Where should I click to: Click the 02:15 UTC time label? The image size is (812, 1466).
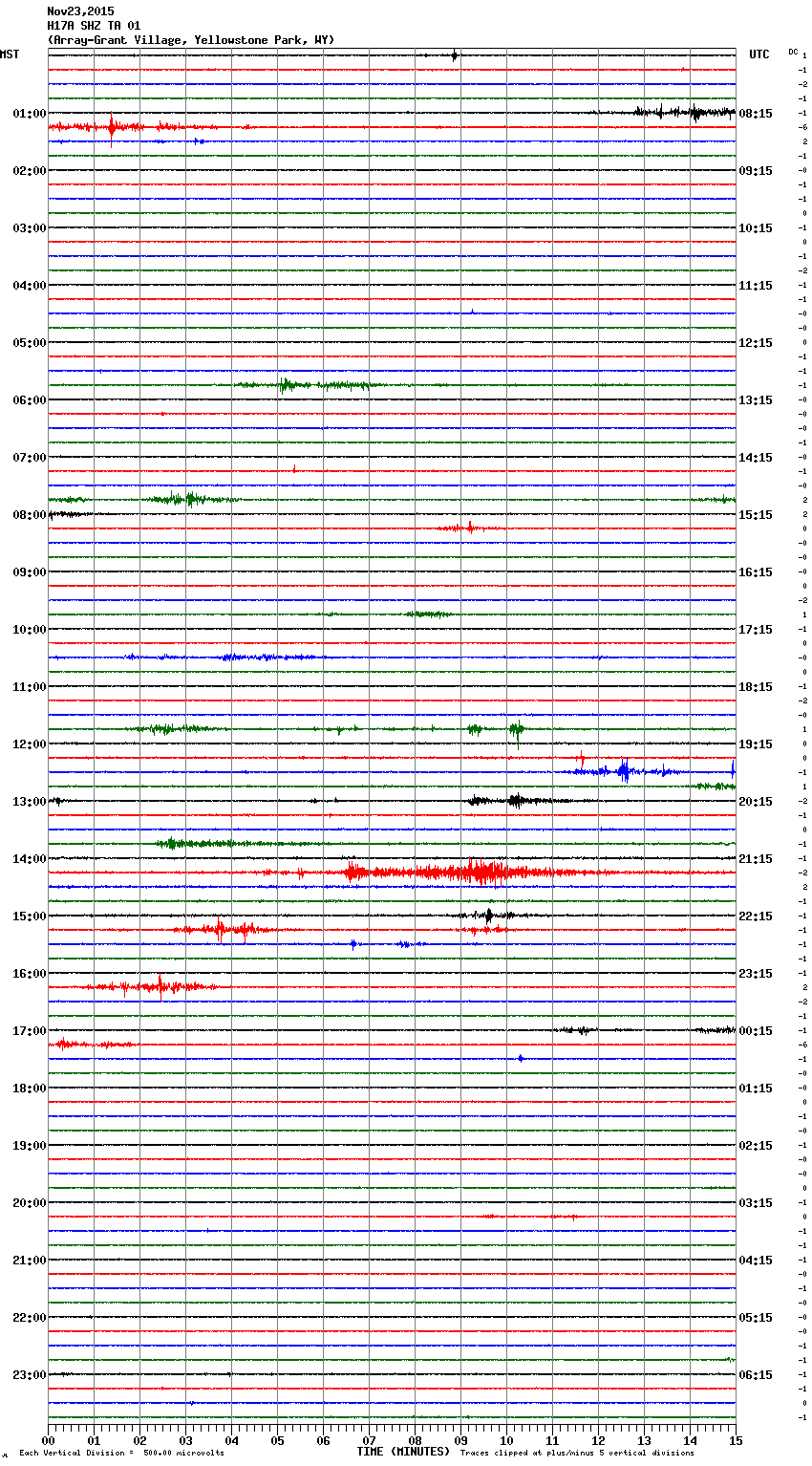pyautogui.click(x=756, y=1146)
